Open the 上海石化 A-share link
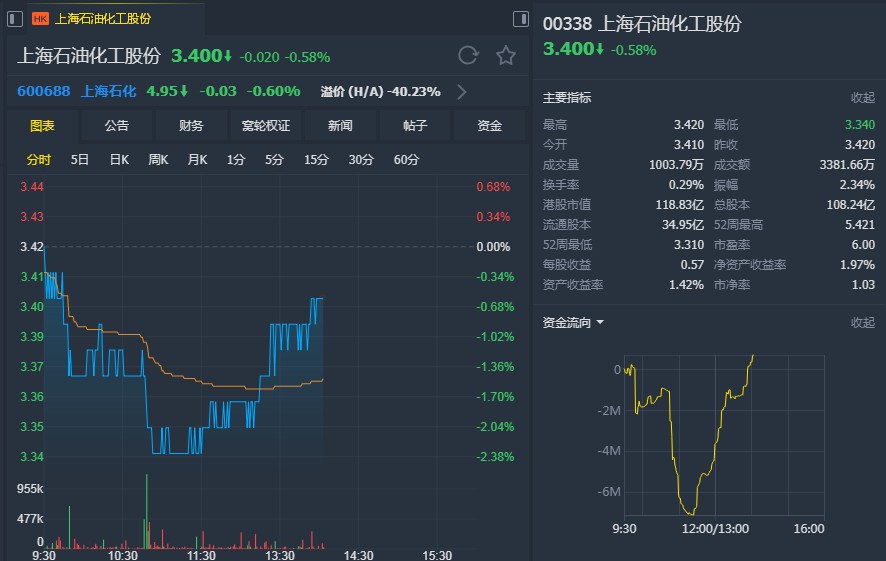886x561 pixels. click(108, 91)
